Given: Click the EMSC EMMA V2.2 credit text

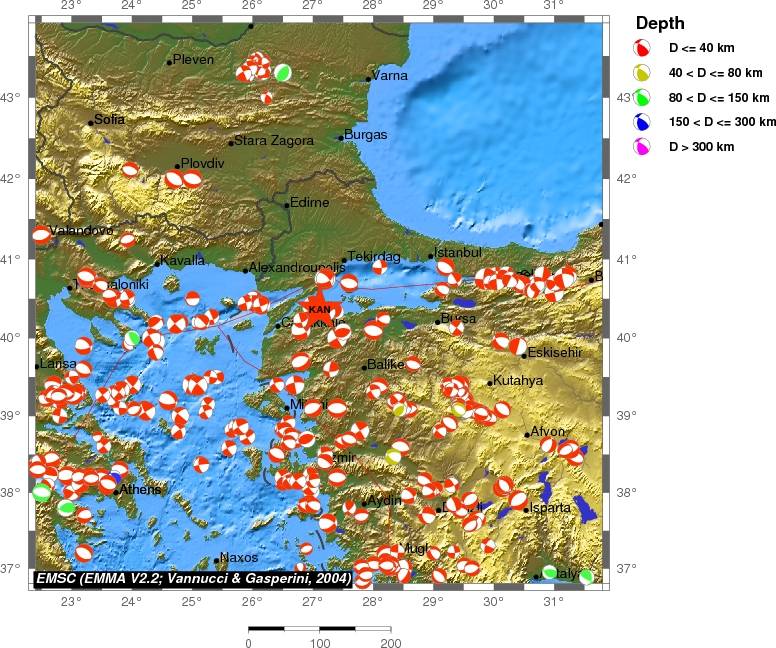Looking at the screenshot, I should coord(192,578).
